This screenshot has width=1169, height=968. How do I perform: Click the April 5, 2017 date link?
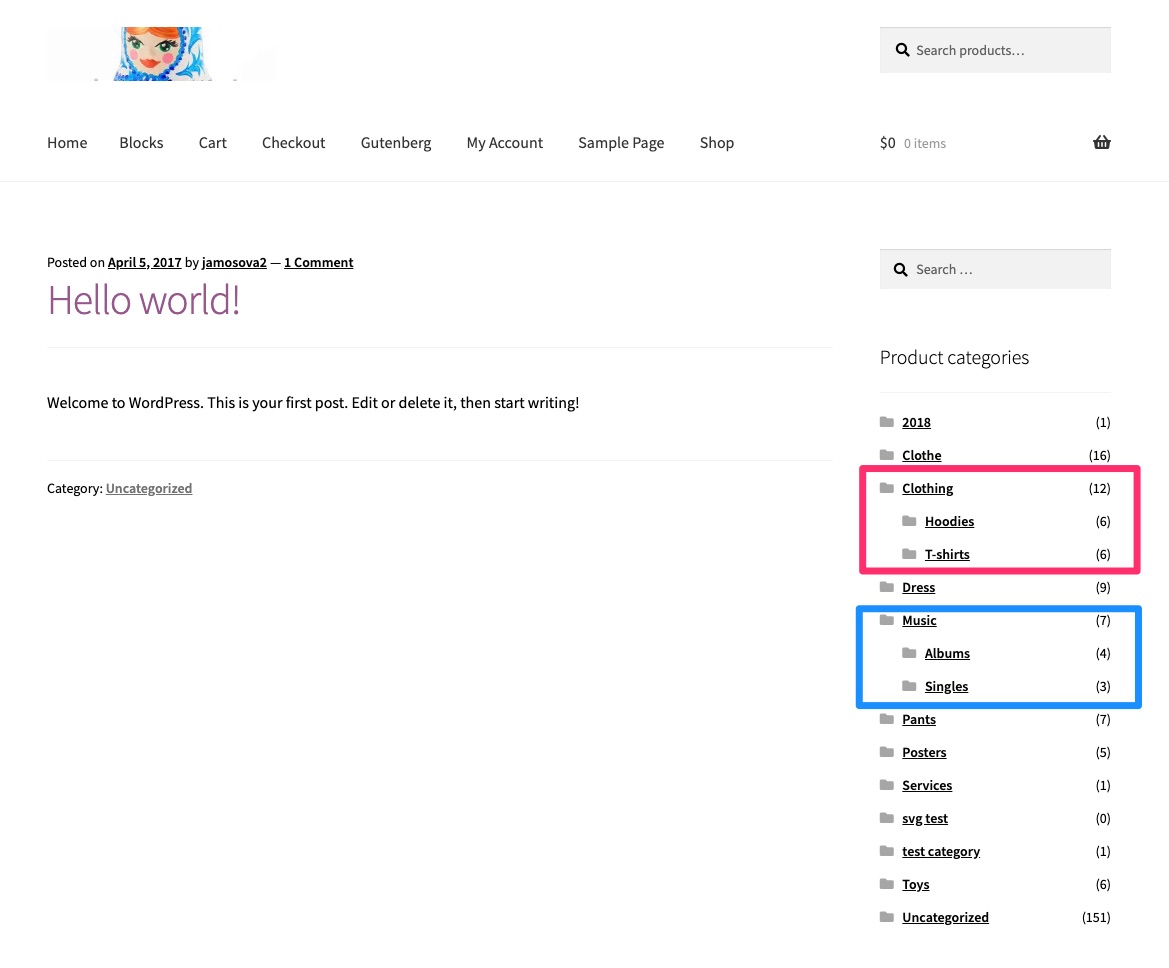(x=144, y=262)
